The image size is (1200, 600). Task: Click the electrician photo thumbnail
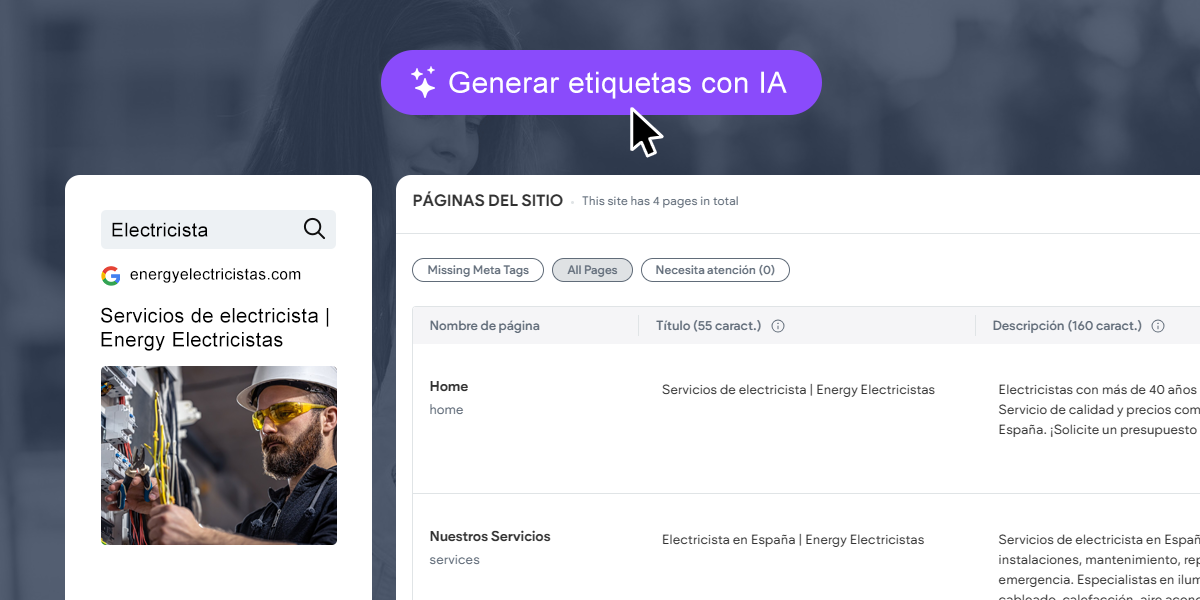[x=219, y=455]
